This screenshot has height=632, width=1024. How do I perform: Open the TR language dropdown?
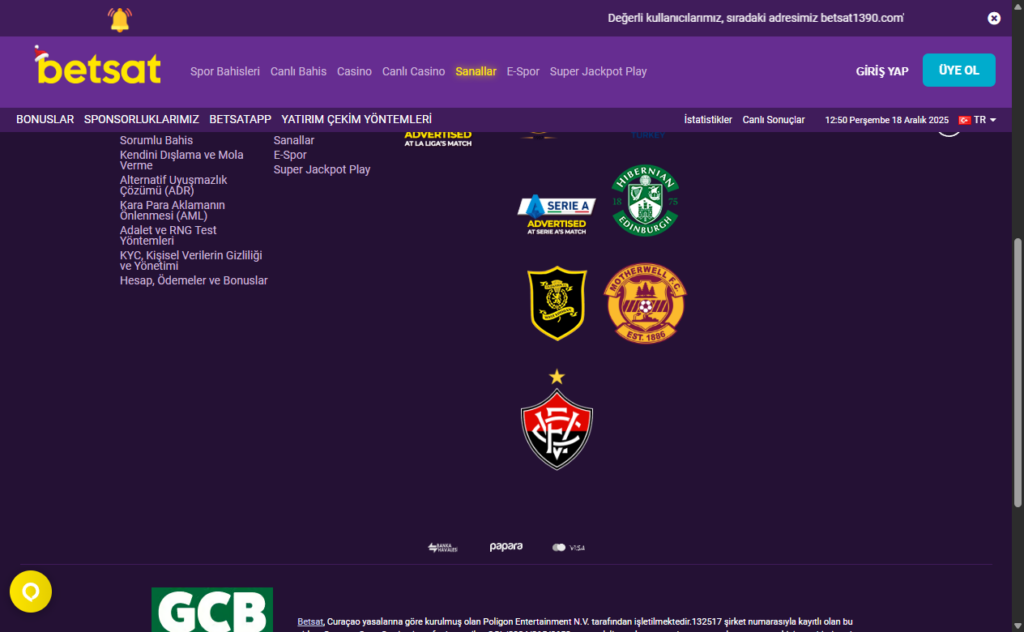pos(977,120)
